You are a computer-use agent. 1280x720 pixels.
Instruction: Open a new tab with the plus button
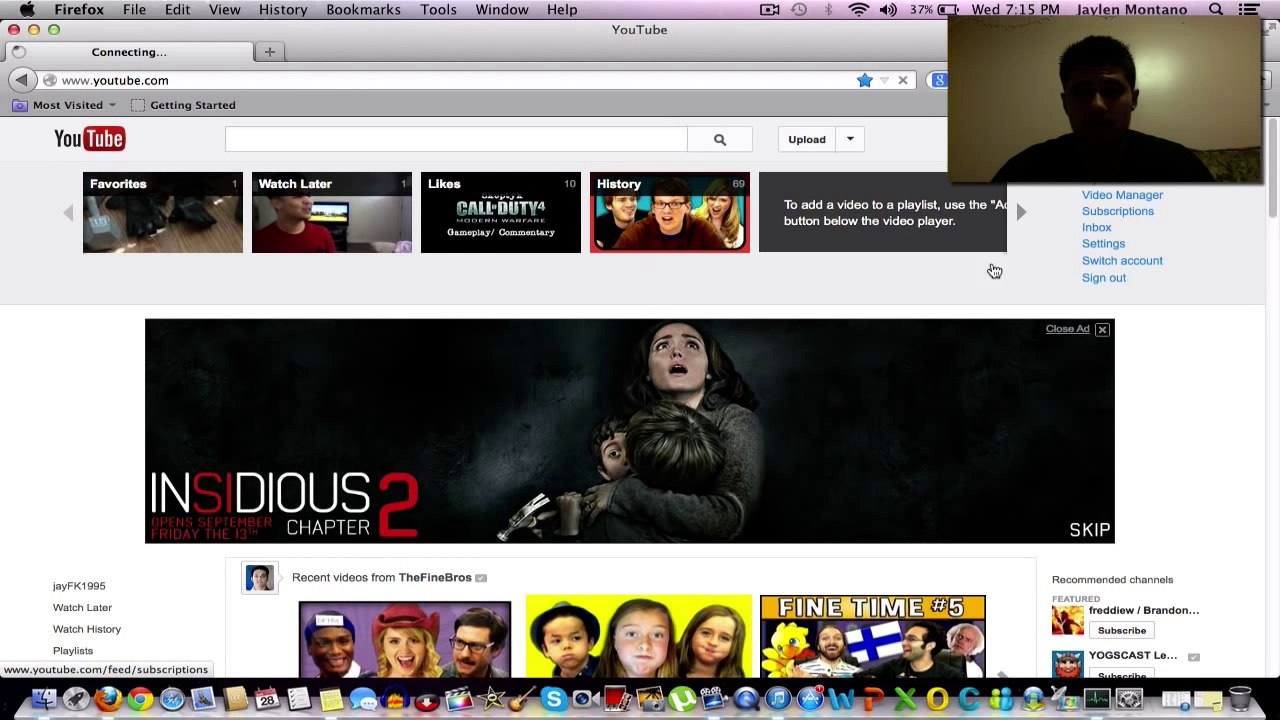pos(270,51)
